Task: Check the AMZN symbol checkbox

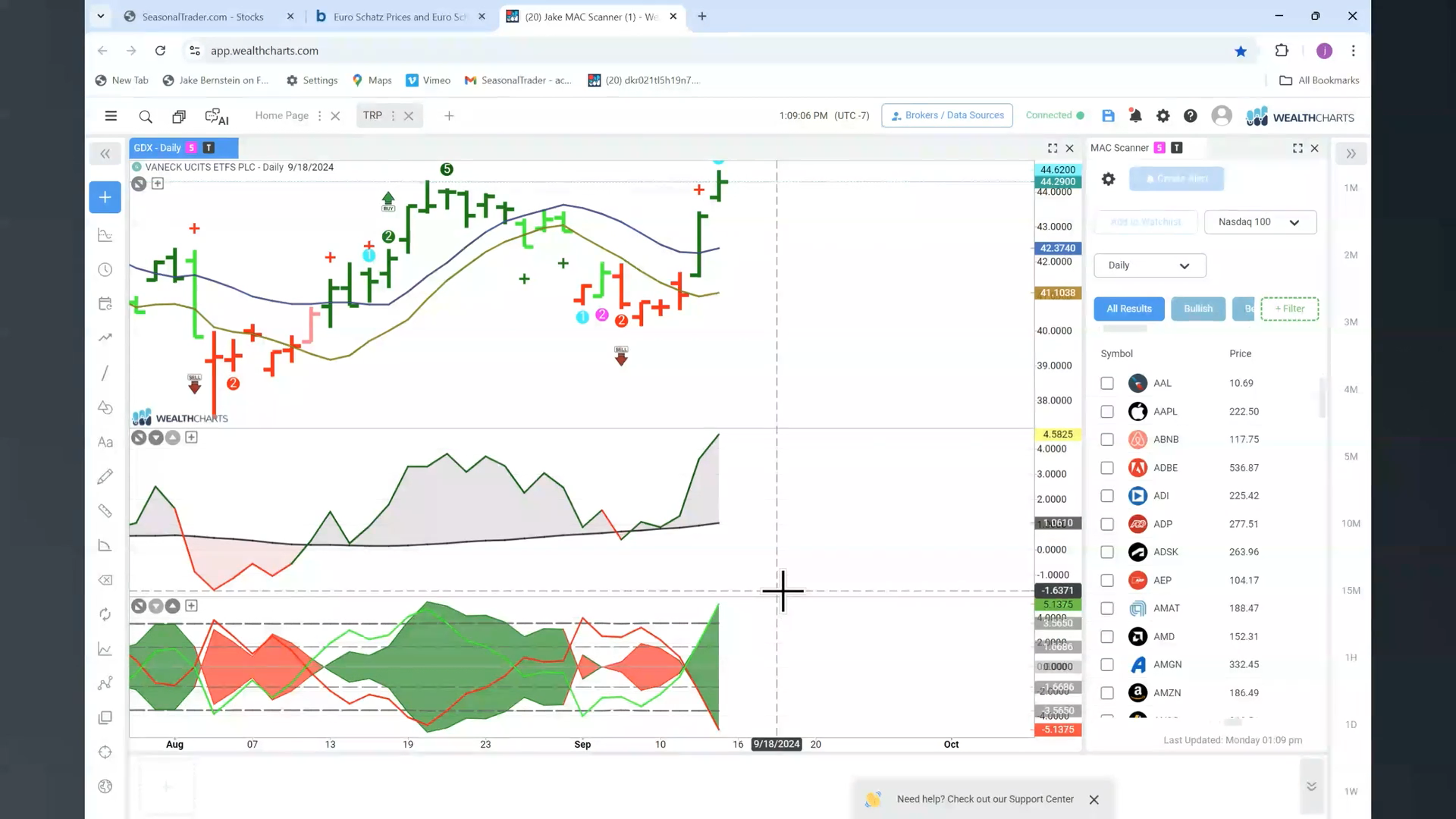Action: 1107,693
